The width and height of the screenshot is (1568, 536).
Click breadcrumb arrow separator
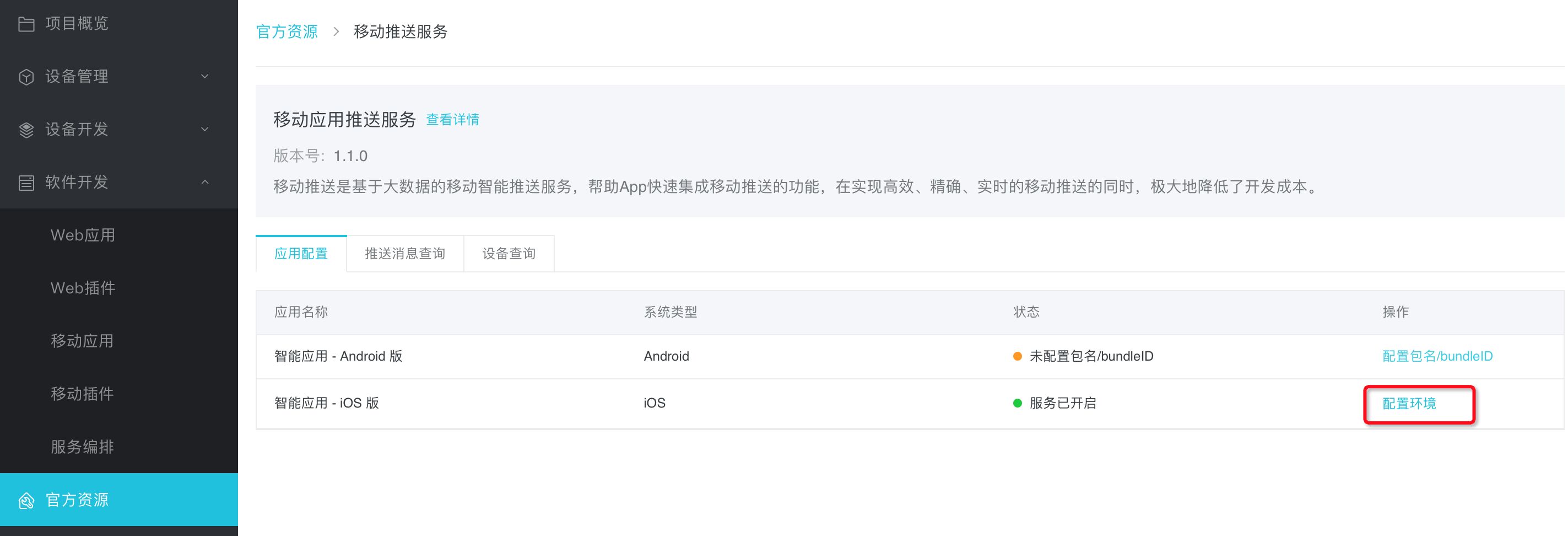(336, 31)
